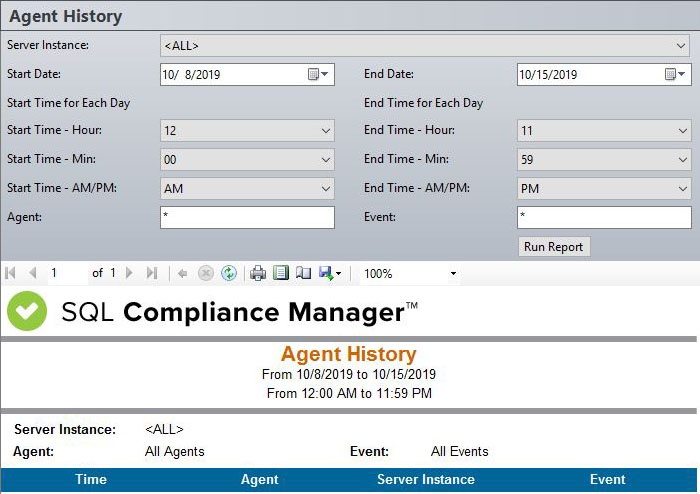The width and height of the screenshot is (700, 494).
Task: Open page setup icon
Action: tap(303, 273)
